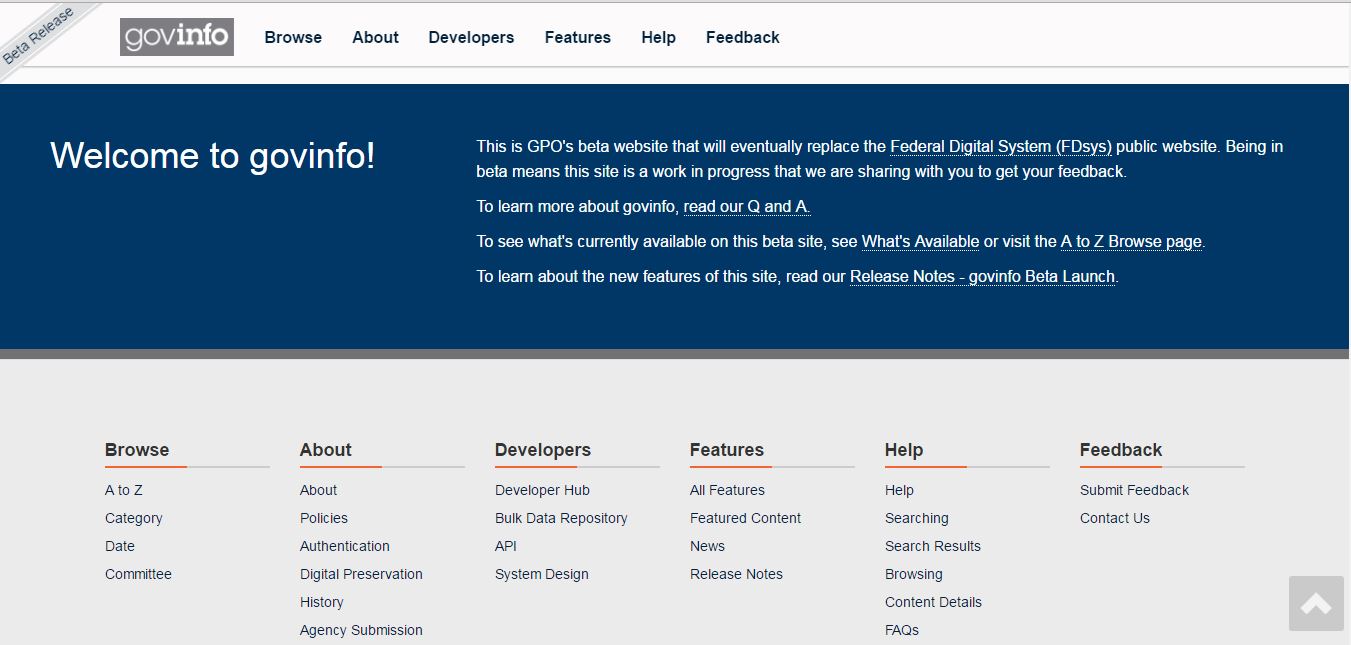Click A to Z in footer Browse list
This screenshot has height=645, width=1351.
pyautogui.click(x=124, y=490)
